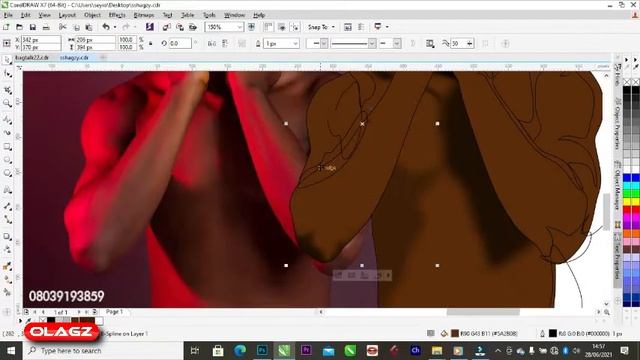Open the Effects menu

pos(117,15)
